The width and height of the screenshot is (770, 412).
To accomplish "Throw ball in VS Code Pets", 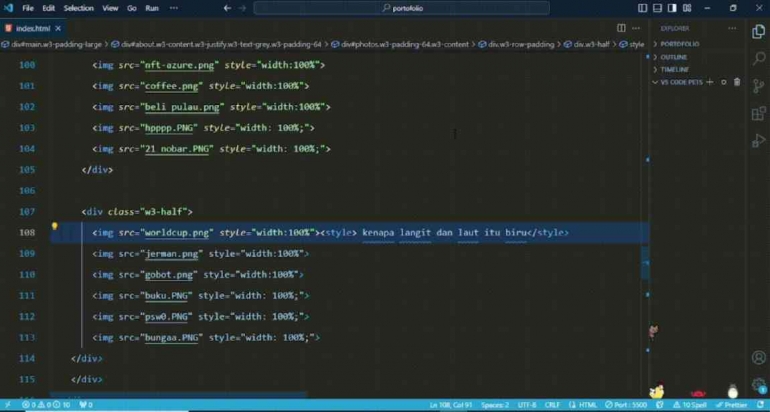I will click(x=723, y=82).
